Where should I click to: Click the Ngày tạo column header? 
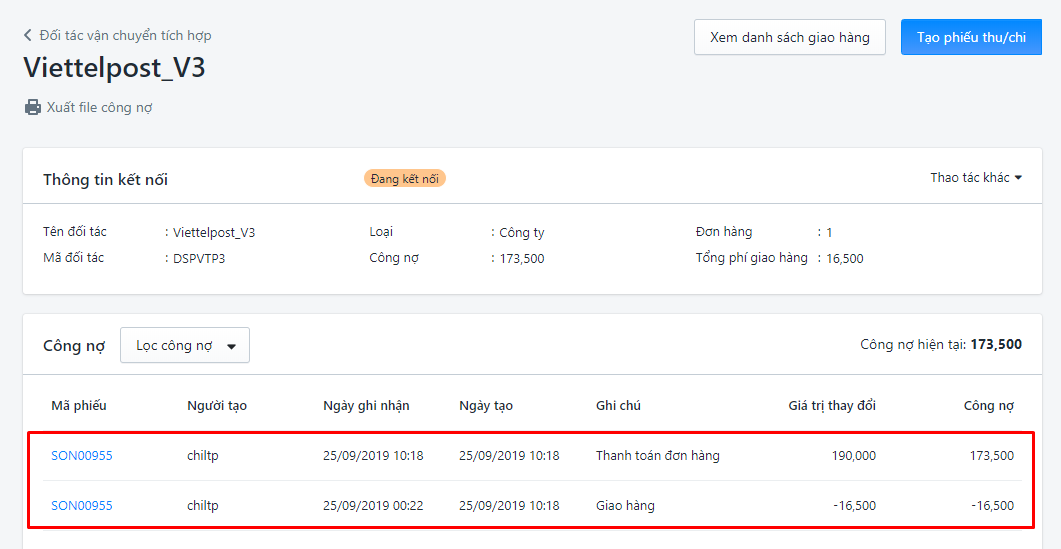pos(486,406)
